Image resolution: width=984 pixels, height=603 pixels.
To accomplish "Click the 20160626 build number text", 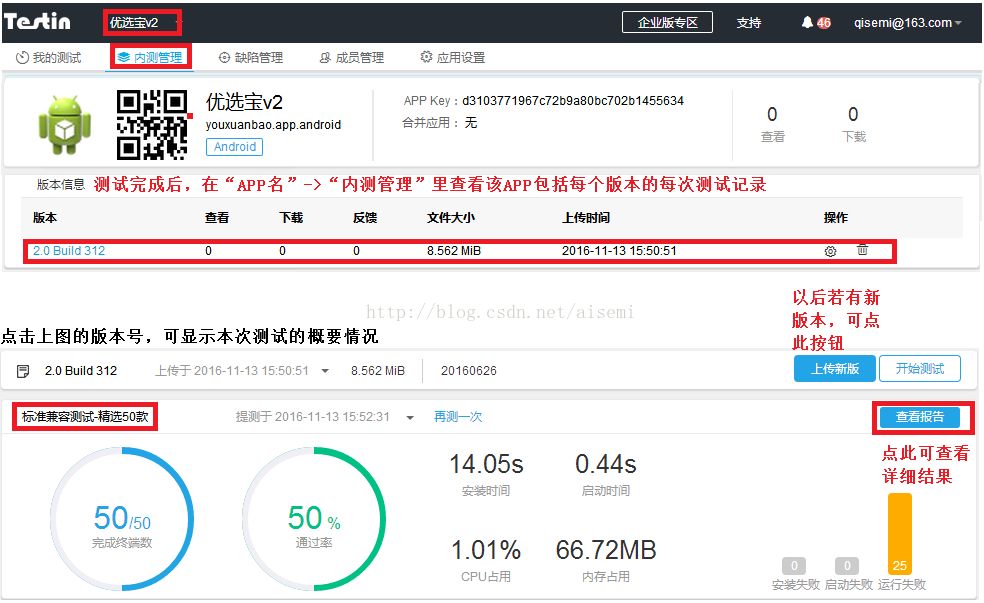I will (468, 371).
